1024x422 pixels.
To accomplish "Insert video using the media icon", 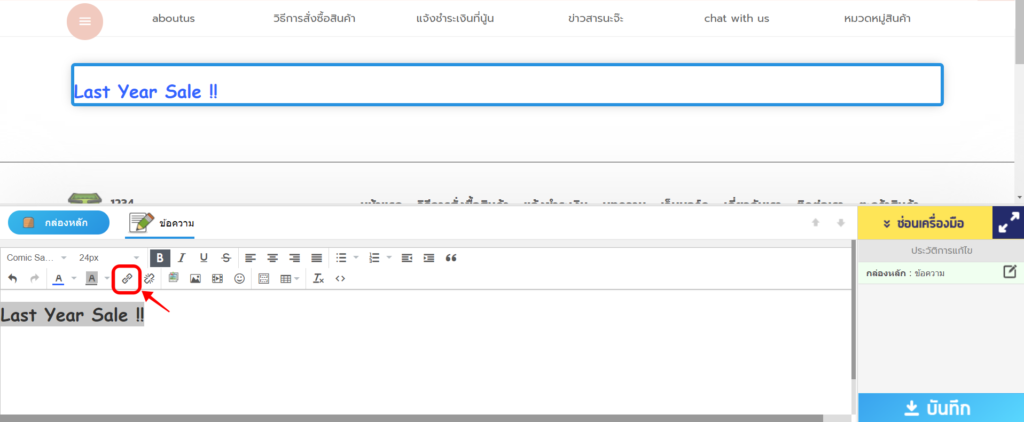I will (218, 278).
